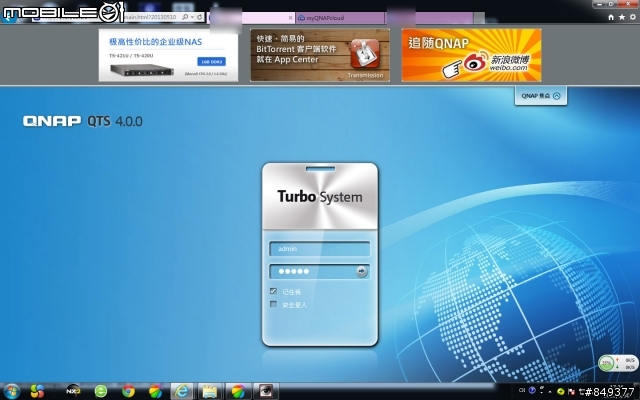Open the browser favorites star icon
Screen dimensions: 640x400
[x=622, y=17]
